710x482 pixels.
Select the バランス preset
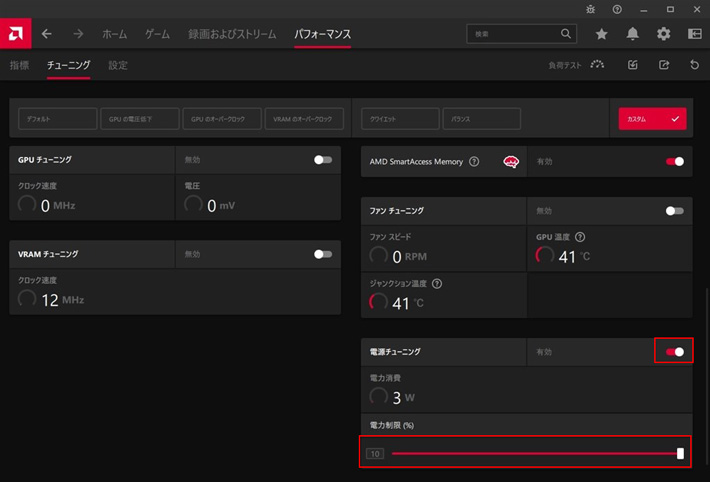click(x=482, y=119)
